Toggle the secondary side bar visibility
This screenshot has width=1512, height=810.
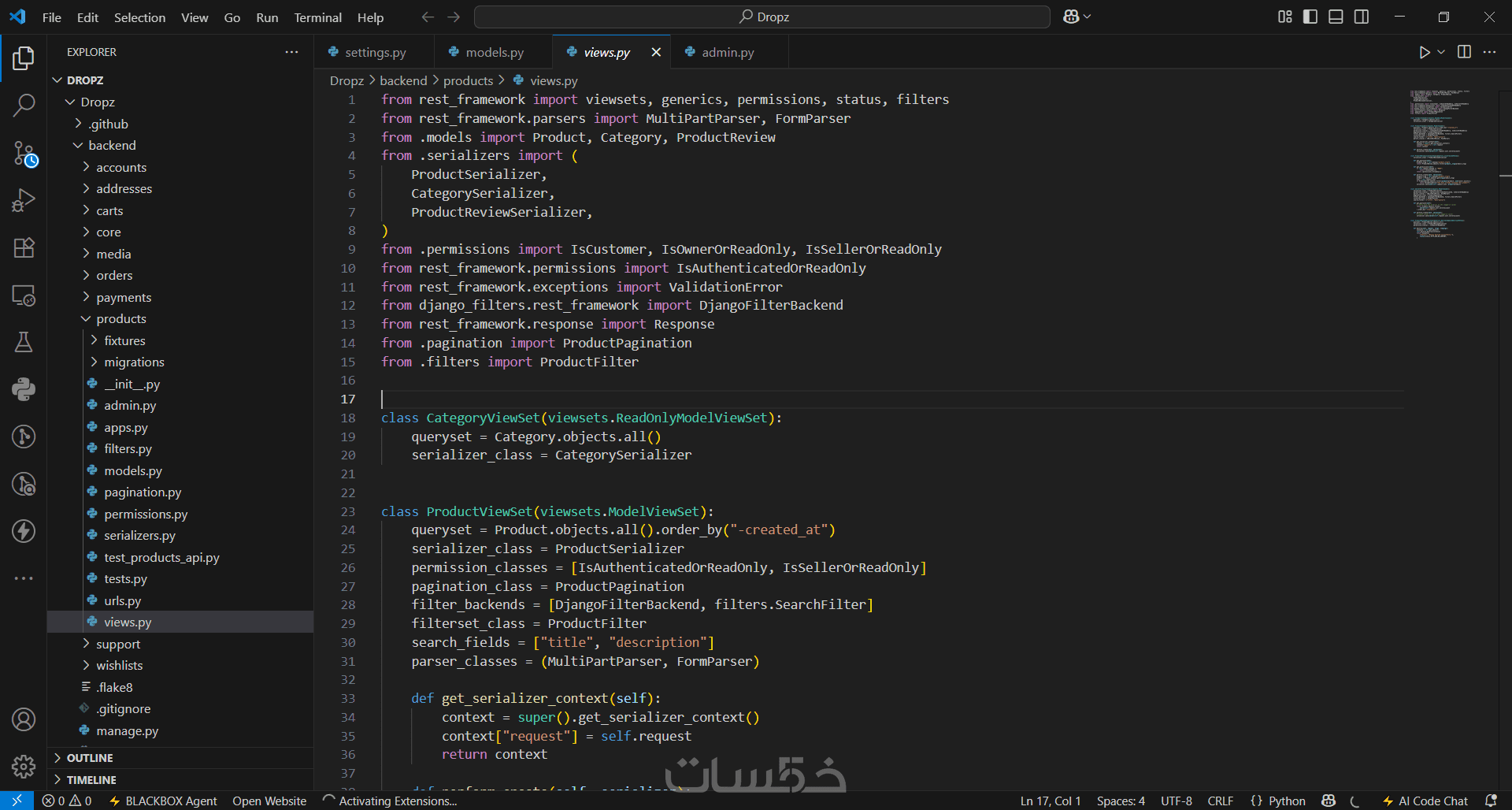tap(1362, 17)
